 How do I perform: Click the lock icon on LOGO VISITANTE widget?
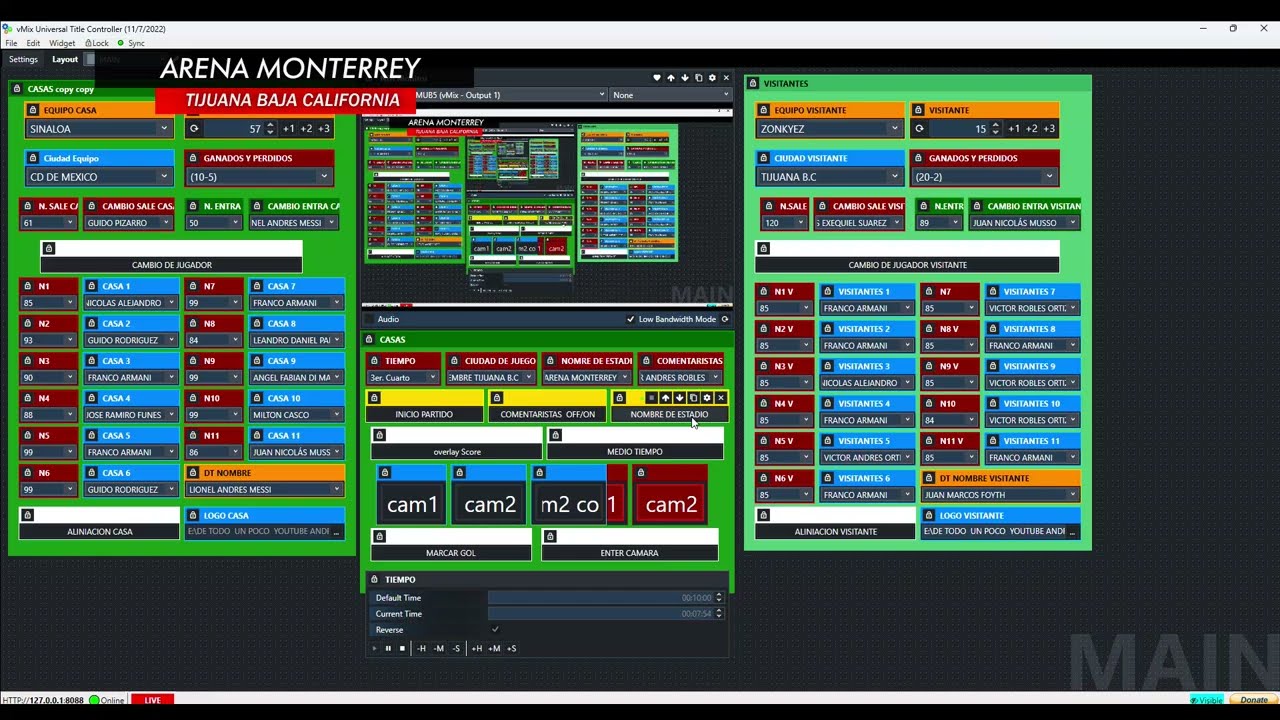[930, 516]
